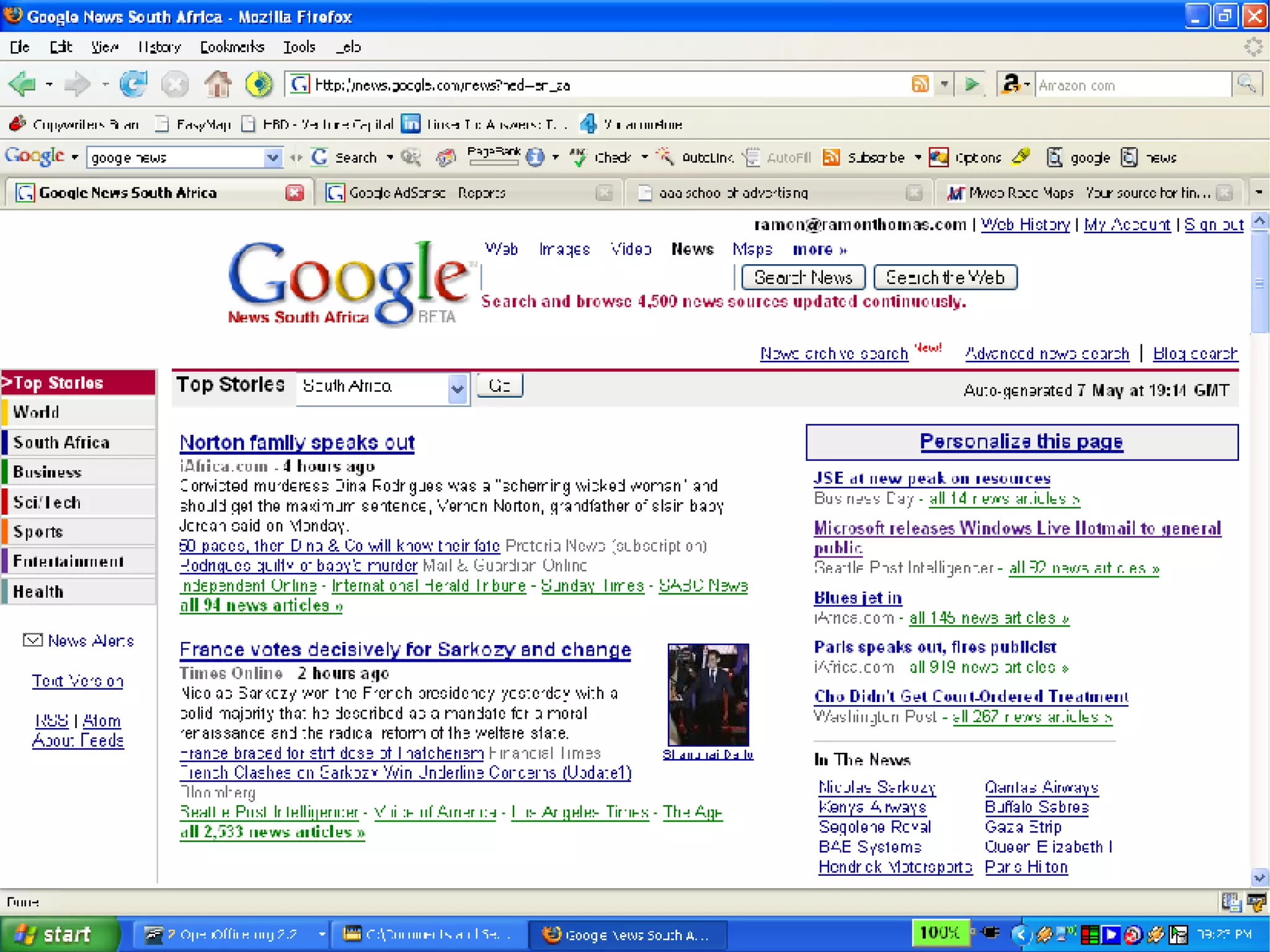The image size is (1270, 952).
Task: Click the Search the Web button
Action: pos(945,277)
